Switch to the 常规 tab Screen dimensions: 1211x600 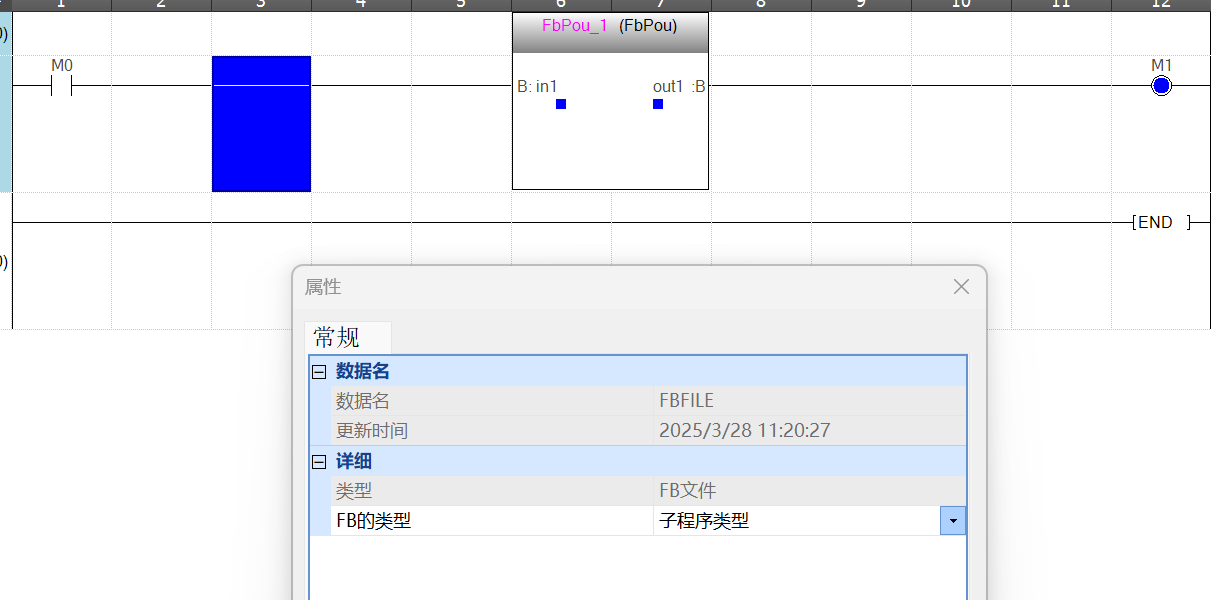tap(337, 337)
